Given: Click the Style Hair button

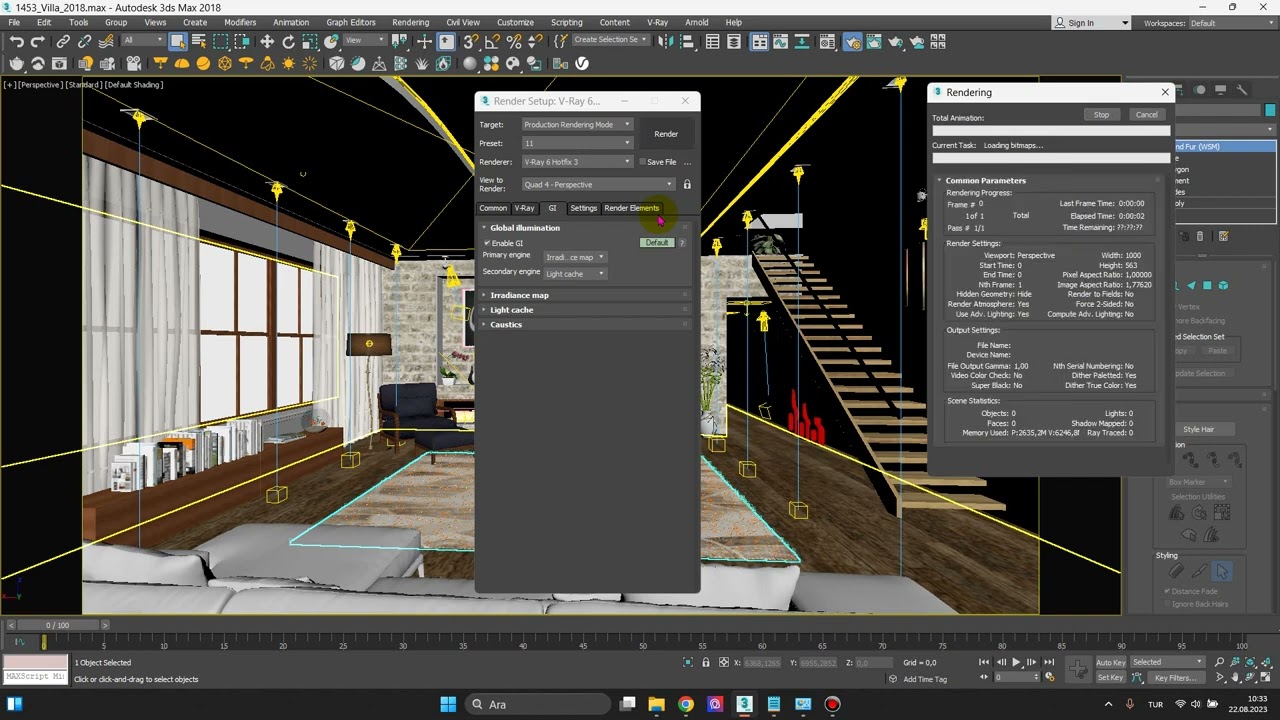Looking at the screenshot, I should click(1198, 429).
